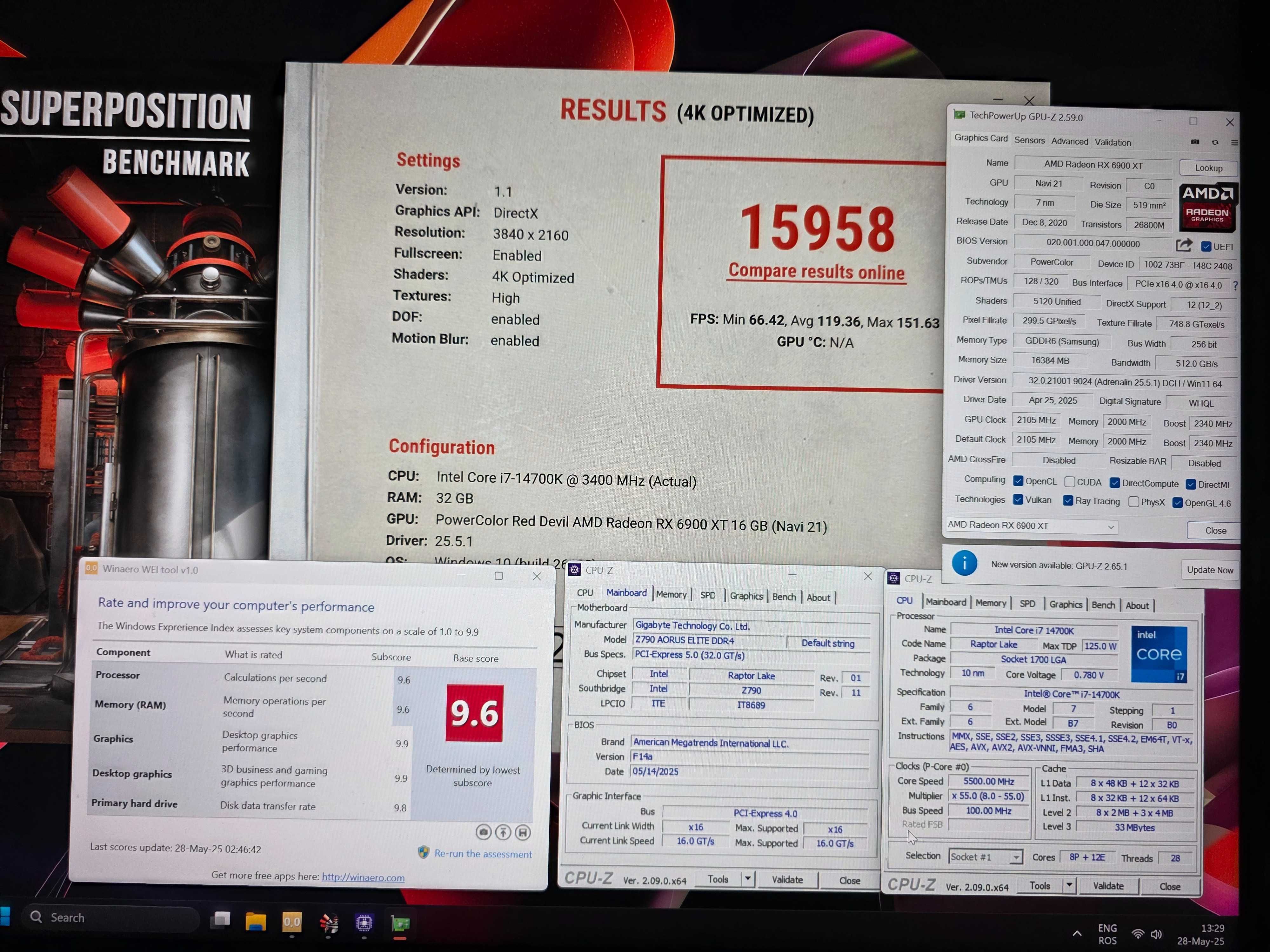Switch to the Validation tab in GPU-Z

click(x=1113, y=142)
